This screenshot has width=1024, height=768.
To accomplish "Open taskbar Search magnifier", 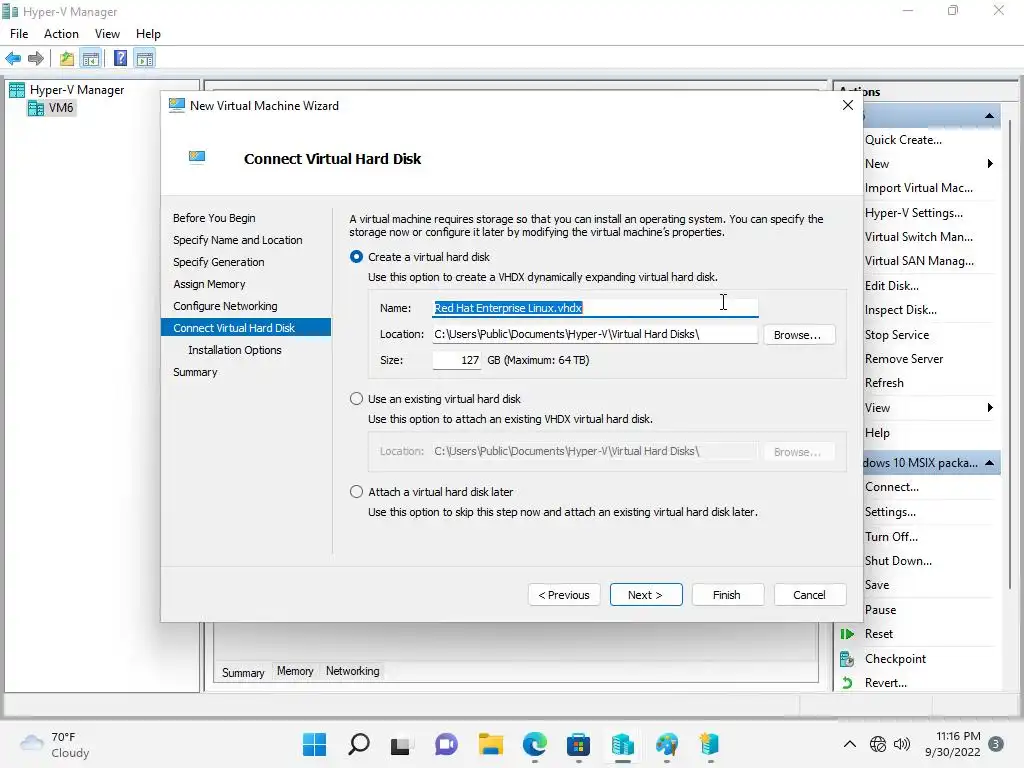I will click(x=359, y=744).
